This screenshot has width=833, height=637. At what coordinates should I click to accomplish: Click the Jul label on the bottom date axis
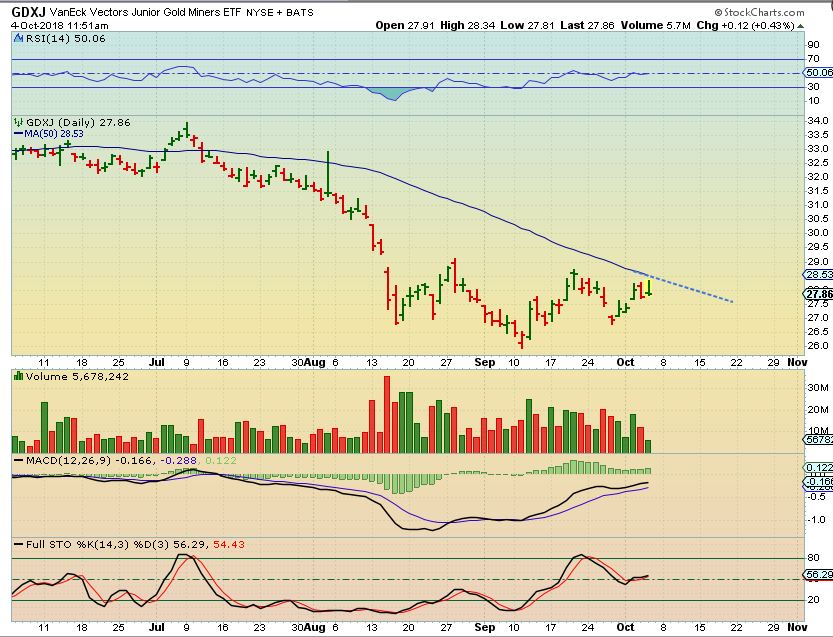[x=157, y=627]
